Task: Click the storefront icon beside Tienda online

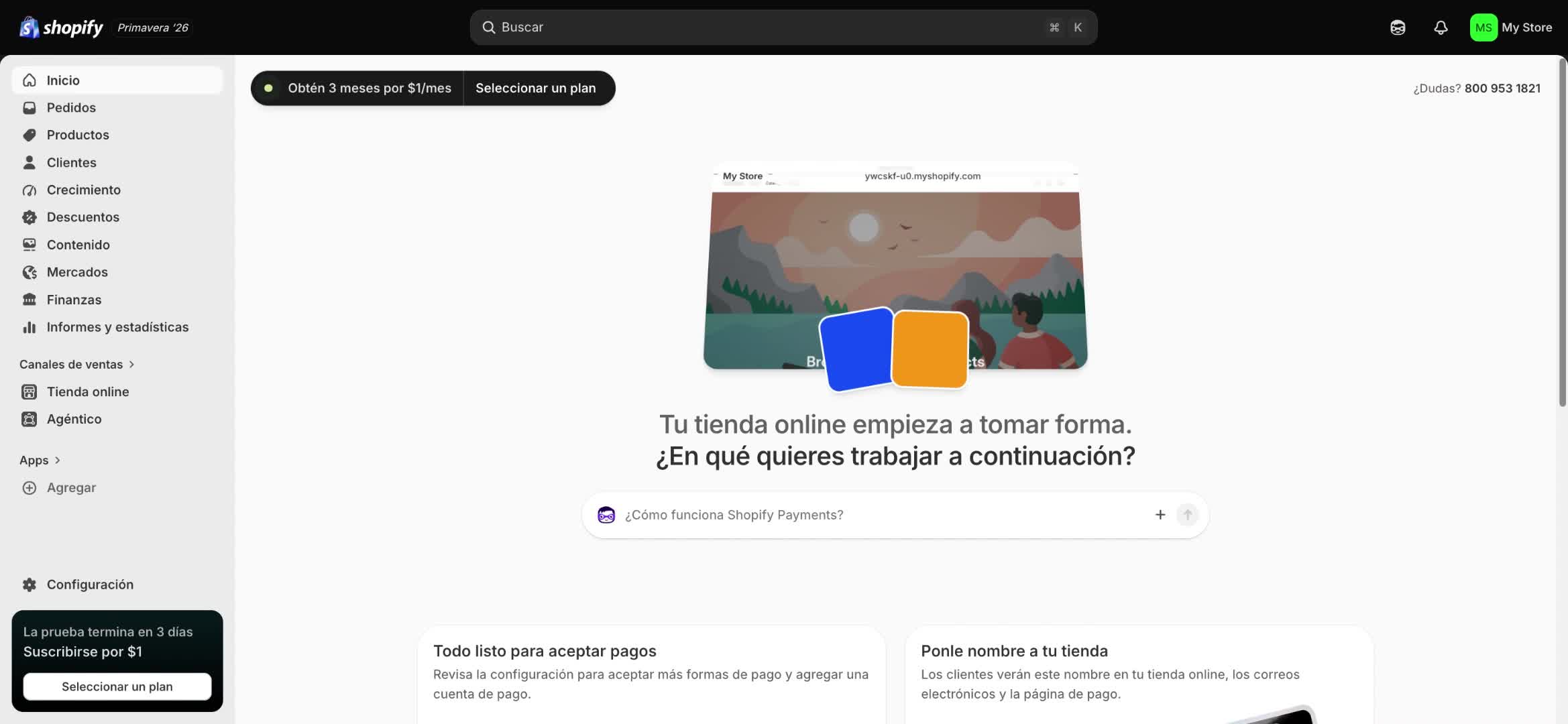Action: (30, 391)
